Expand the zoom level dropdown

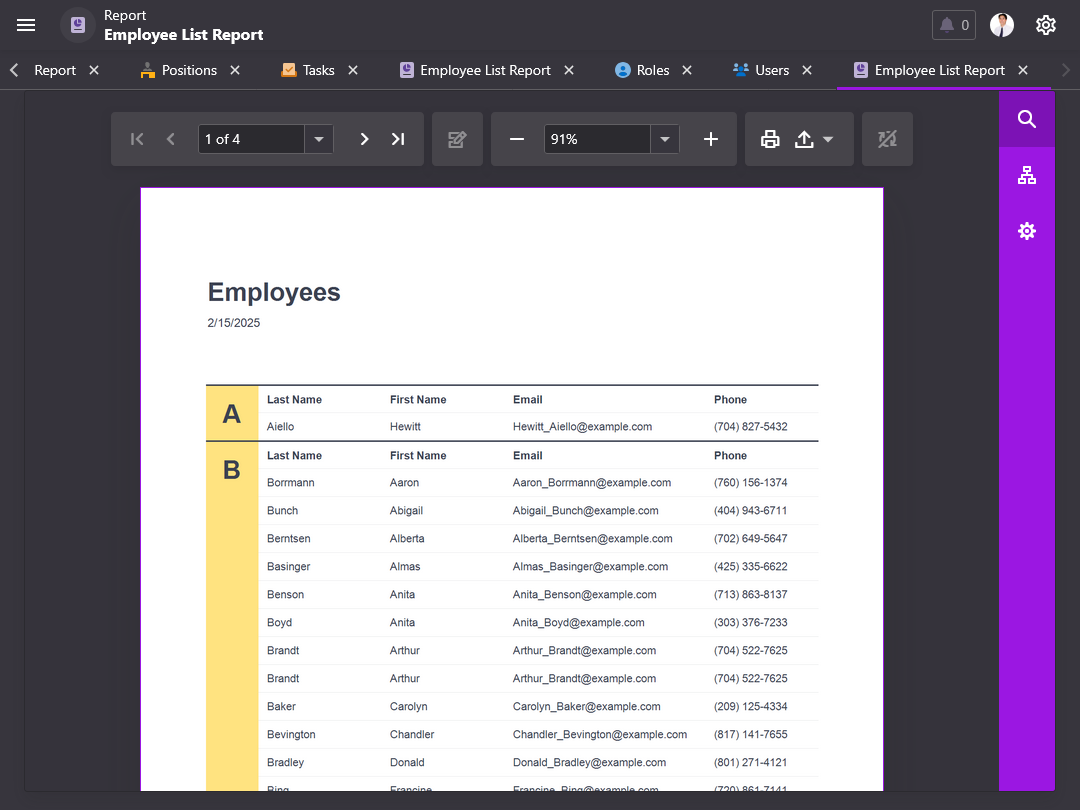pyautogui.click(x=665, y=139)
